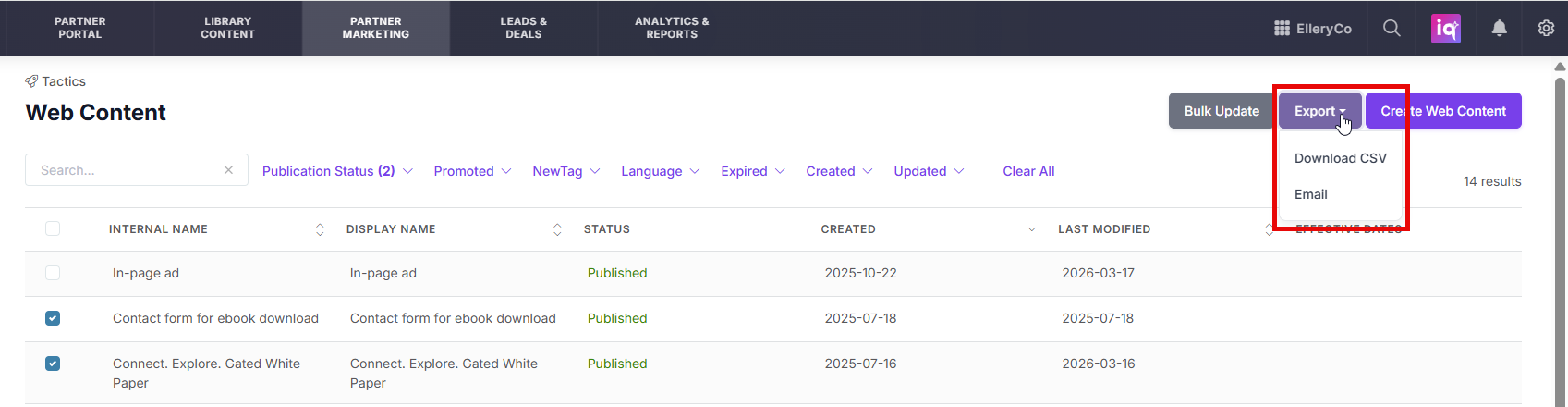
Task: Open Contact form for ebook download internal name
Action: pos(215,318)
